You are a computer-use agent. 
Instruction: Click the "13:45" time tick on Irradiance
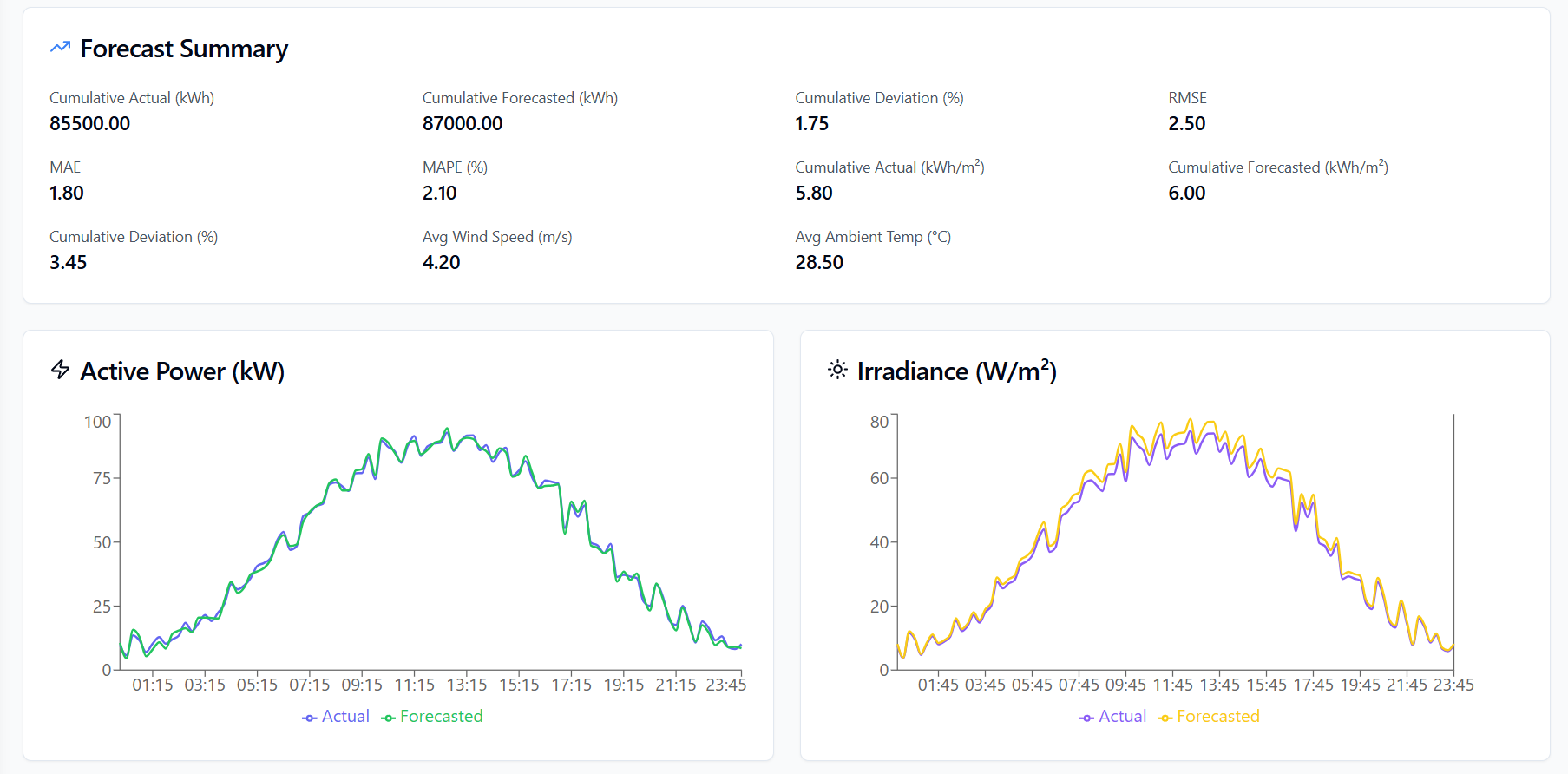coord(1220,685)
